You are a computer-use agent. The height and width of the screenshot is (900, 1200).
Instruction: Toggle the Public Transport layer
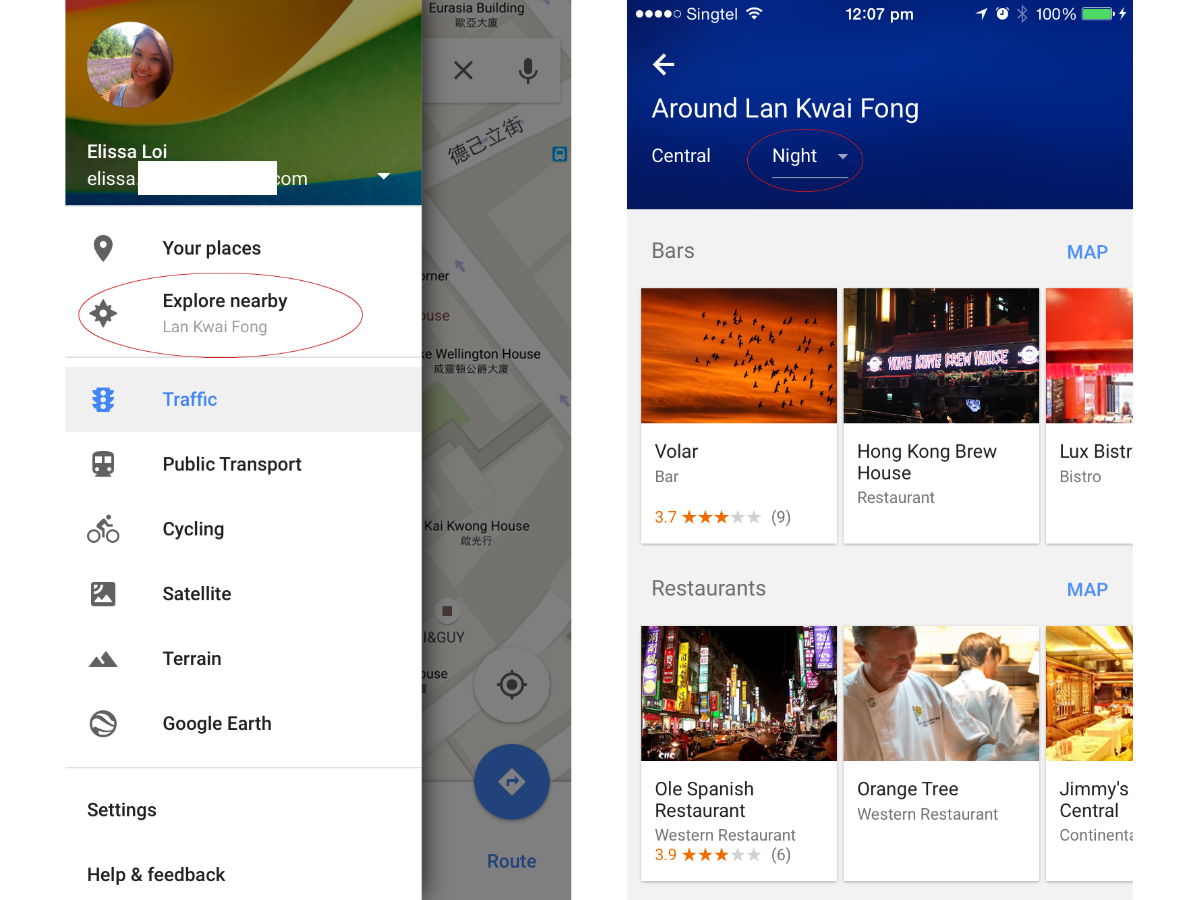click(x=243, y=464)
